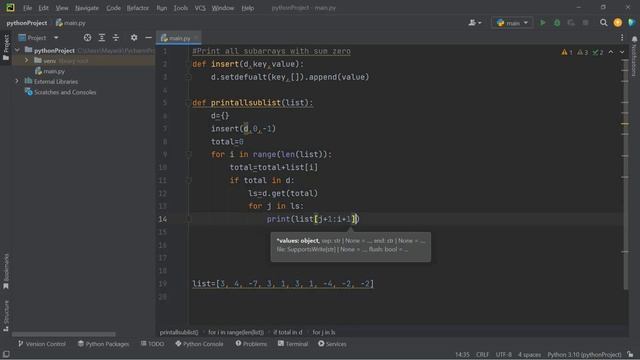640x360 pixels.
Task: Open the Project side tool window button
Action: (6, 47)
